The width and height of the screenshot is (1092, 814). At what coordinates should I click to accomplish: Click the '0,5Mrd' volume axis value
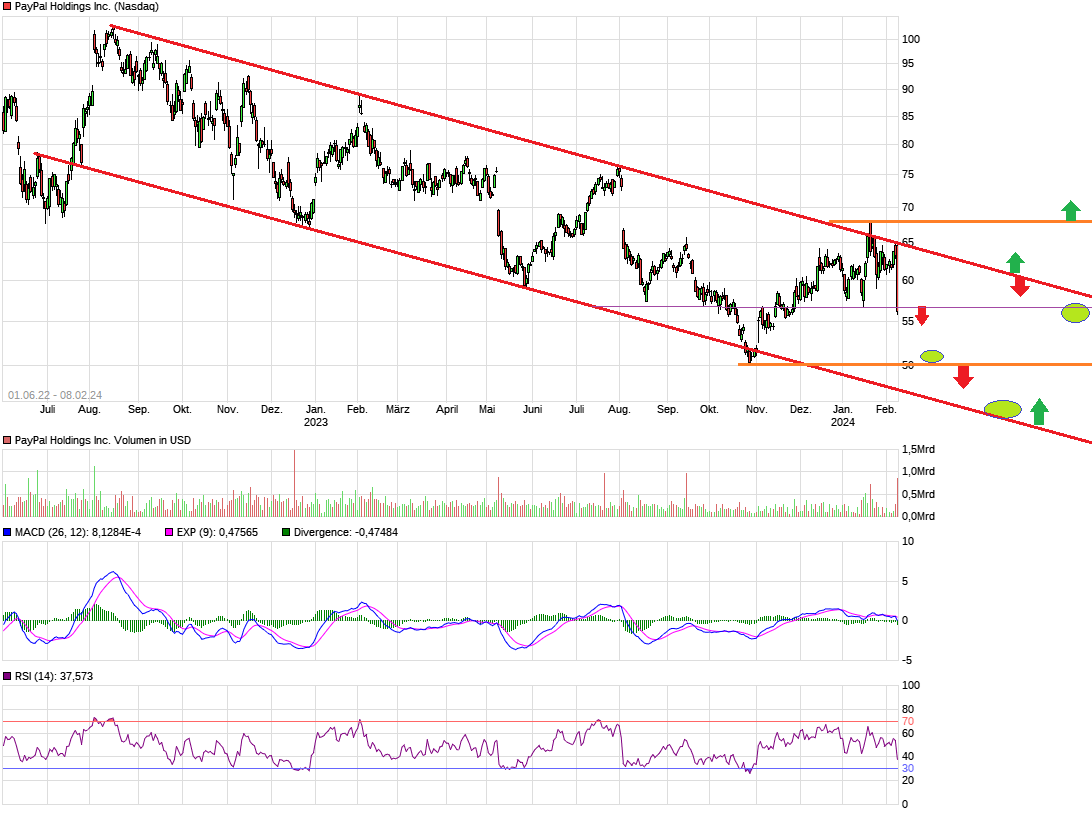coord(918,494)
